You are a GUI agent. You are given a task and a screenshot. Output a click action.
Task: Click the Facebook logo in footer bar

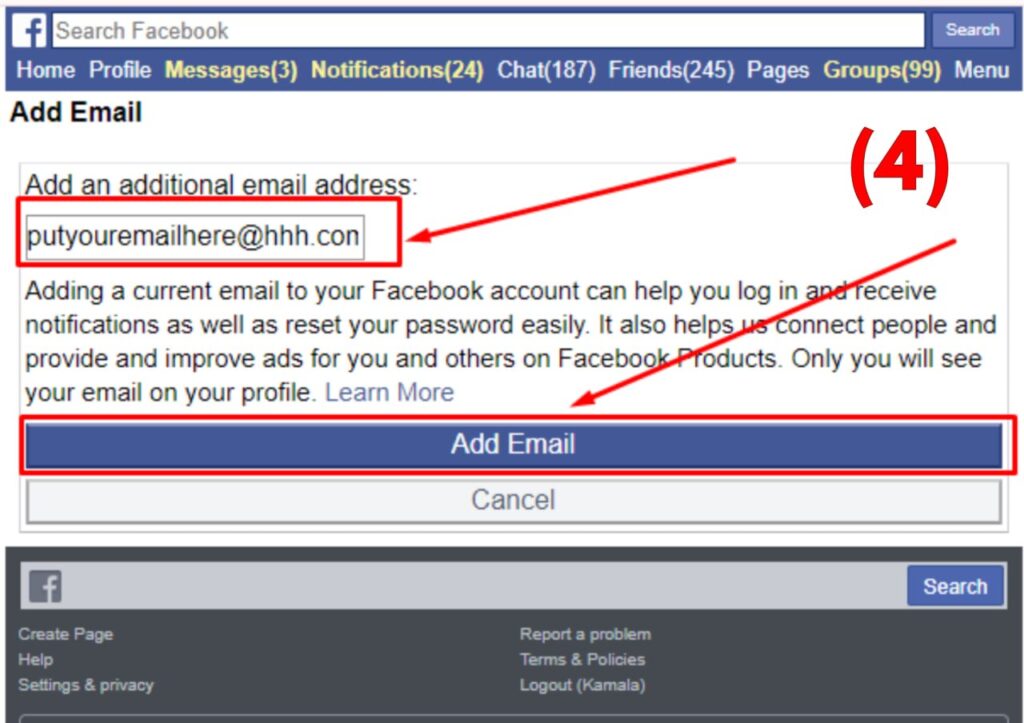(x=45, y=586)
